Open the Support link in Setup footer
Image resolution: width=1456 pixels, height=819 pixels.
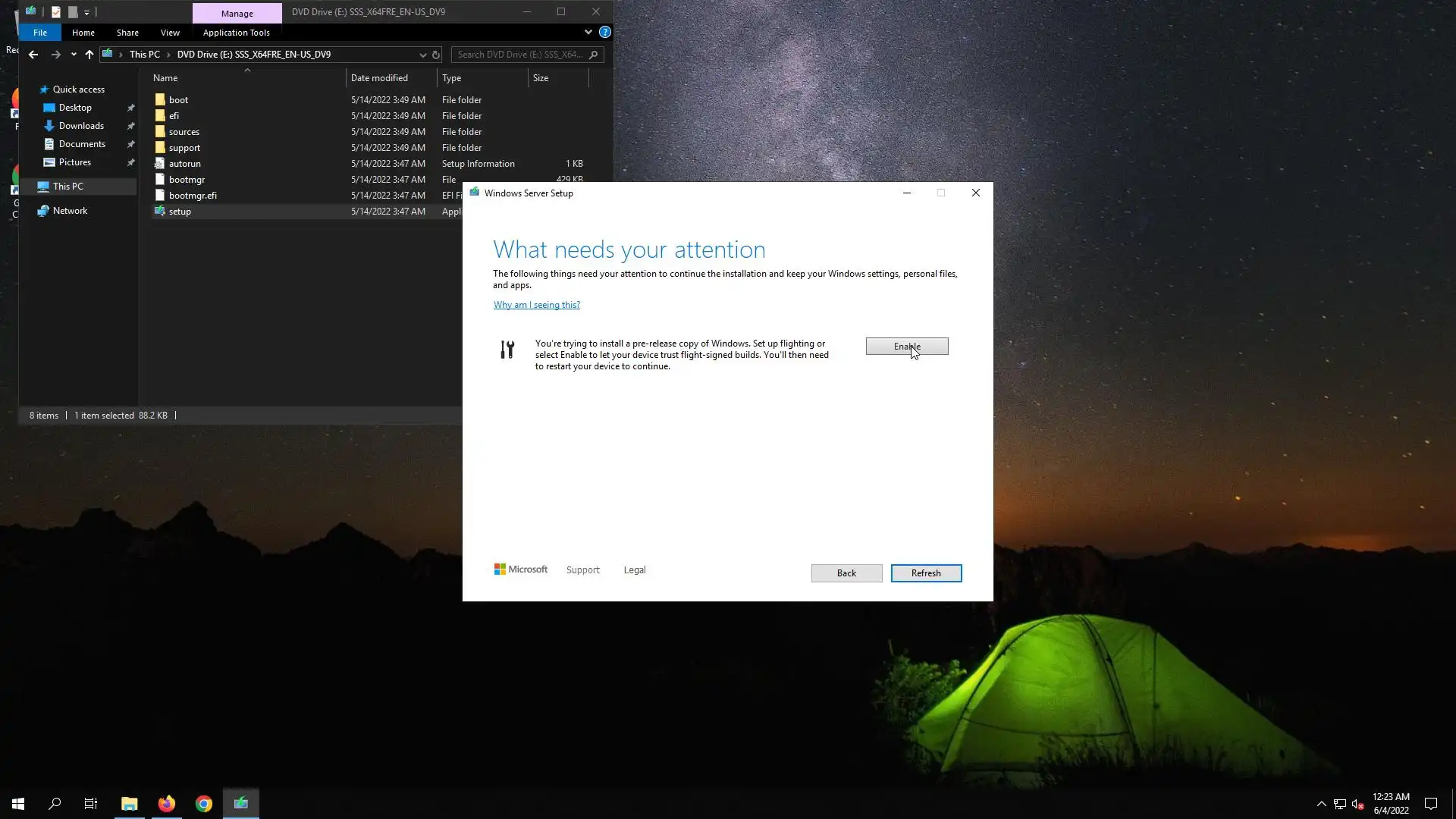point(582,570)
